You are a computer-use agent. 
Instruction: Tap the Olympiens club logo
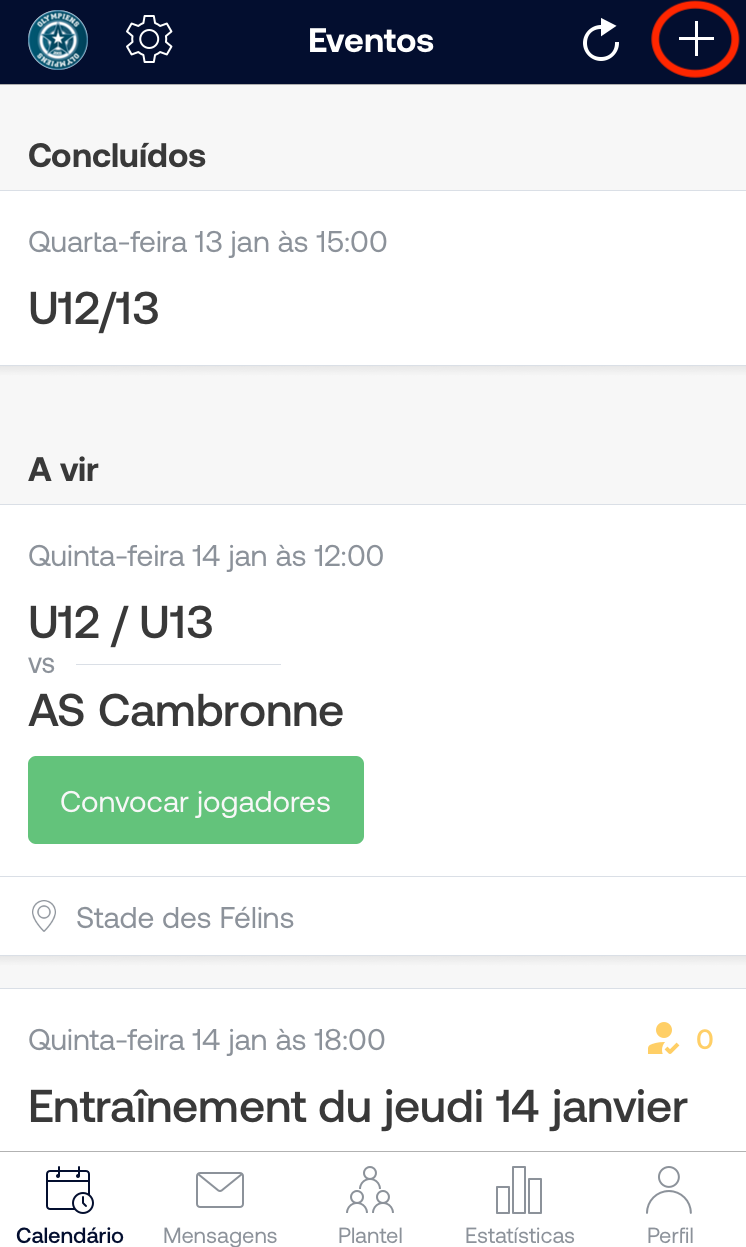click(58, 40)
